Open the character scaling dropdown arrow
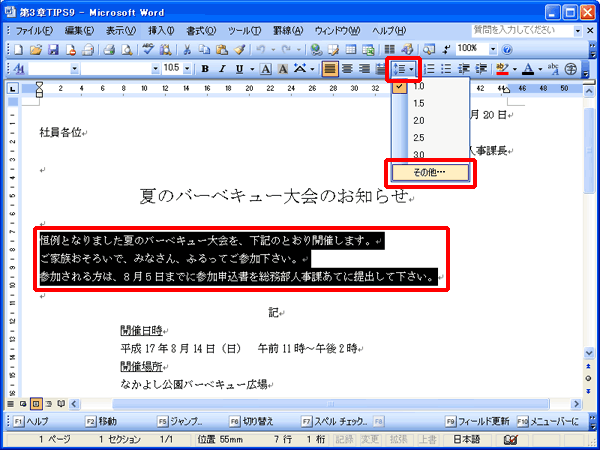Image resolution: width=600 pixels, height=450 pixels. click(x=313, y=69)
